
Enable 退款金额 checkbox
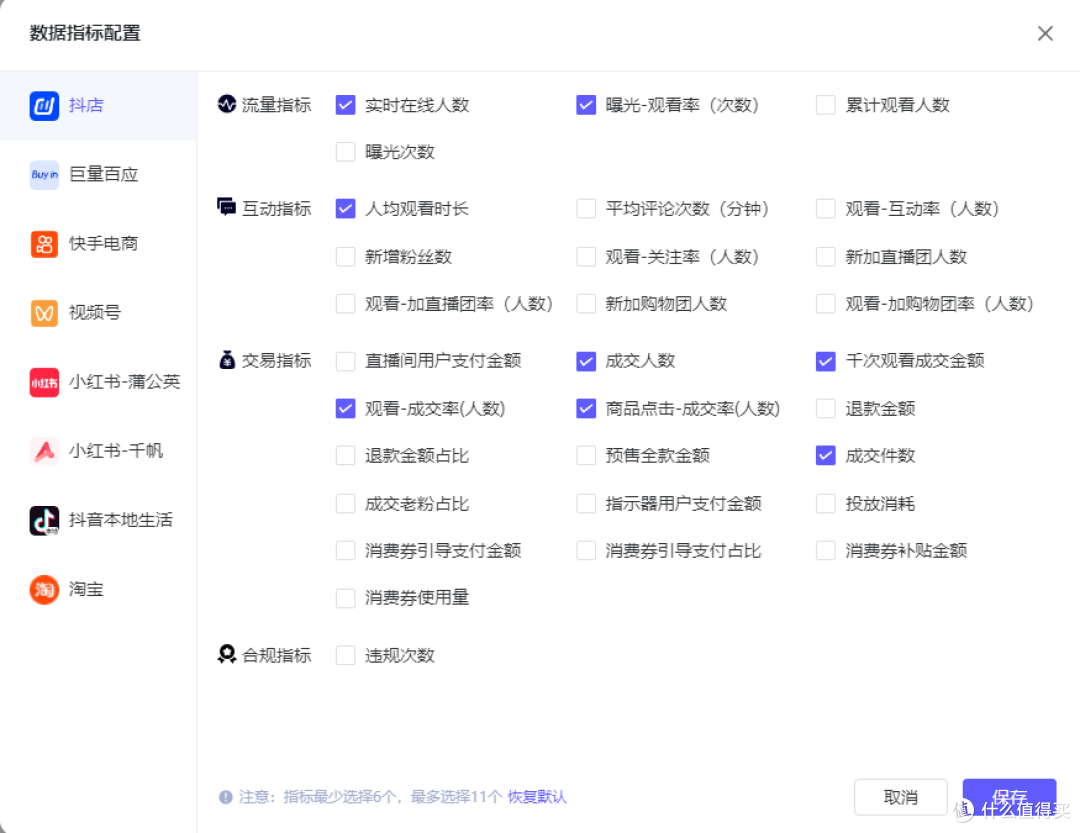(x=826, y=408)
